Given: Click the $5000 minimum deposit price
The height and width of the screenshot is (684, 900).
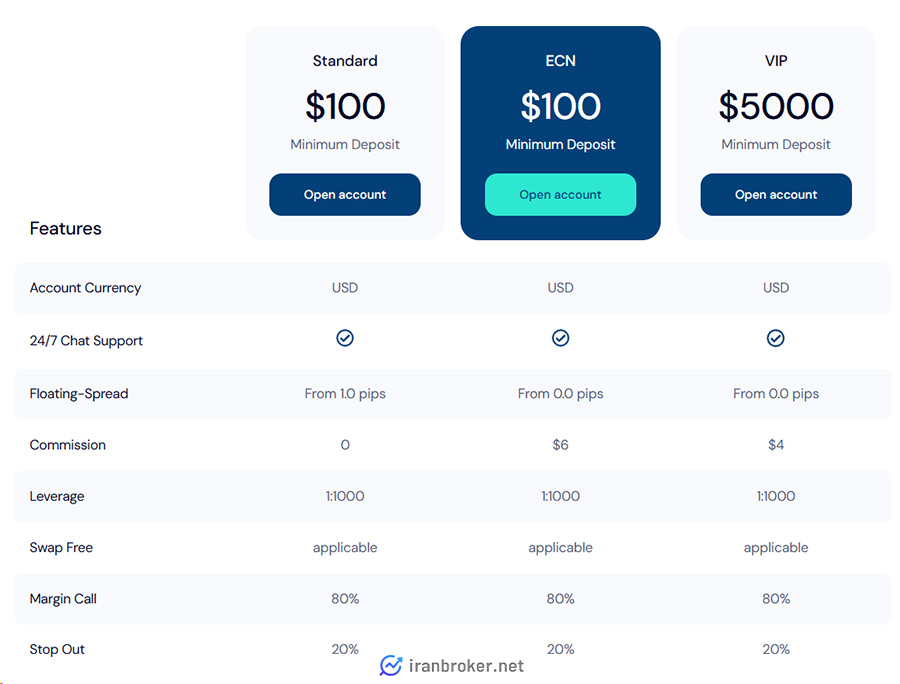Looking at the screenshot, I should point(776,106).
